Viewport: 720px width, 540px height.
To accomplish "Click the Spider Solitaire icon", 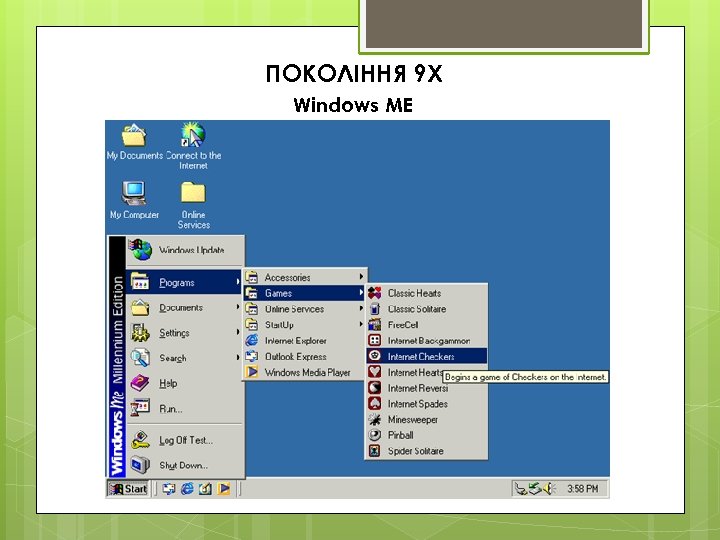I will [375, 450].
